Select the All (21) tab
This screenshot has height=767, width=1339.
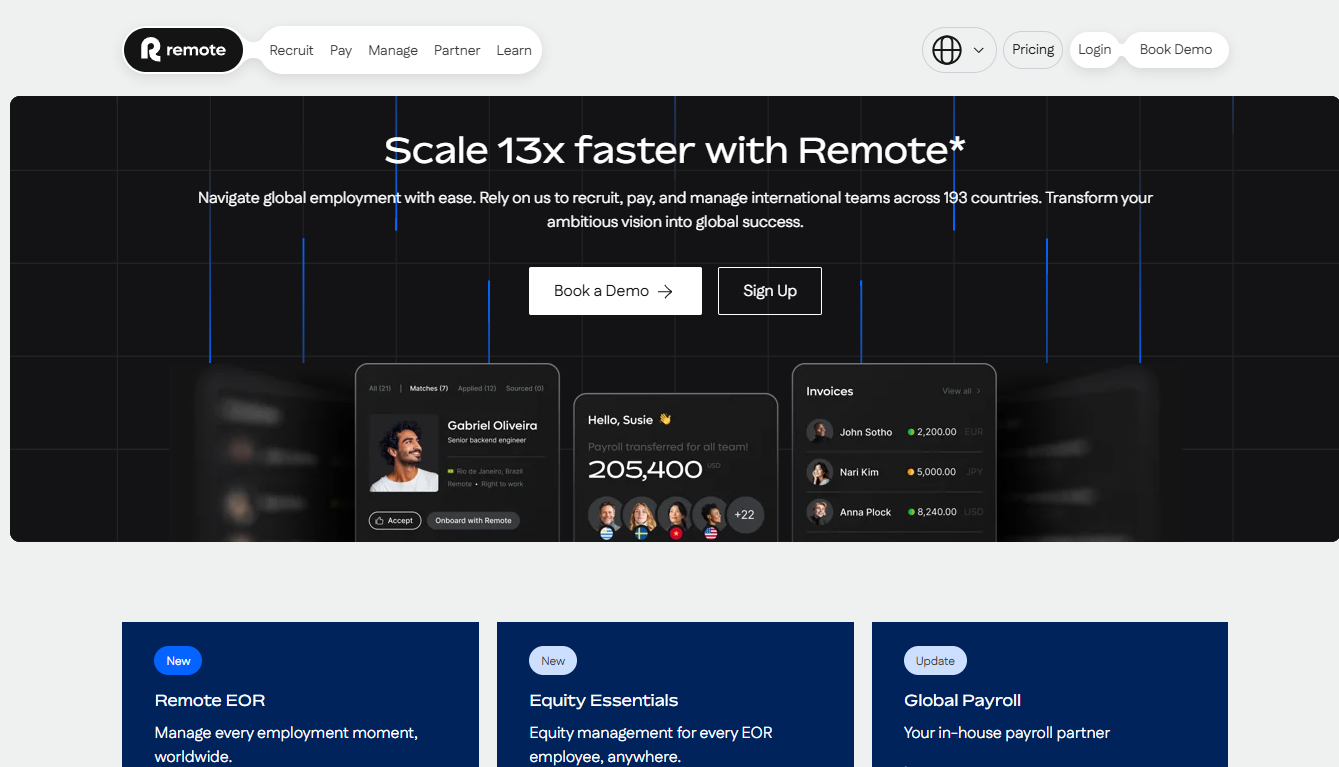click(x=380, y=388)
